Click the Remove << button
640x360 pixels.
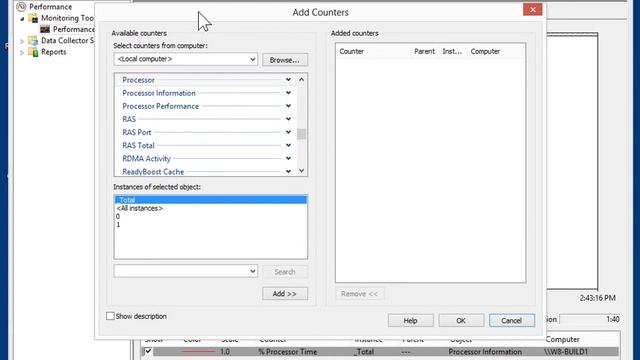click(x=360, y=293)
